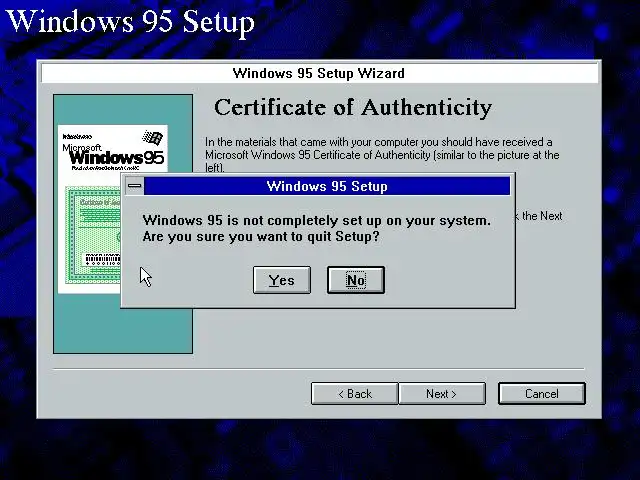The image size is (640, 480).
Task: Click the 'Windows 95 Setup' background heading
Action: click(131, 22)
